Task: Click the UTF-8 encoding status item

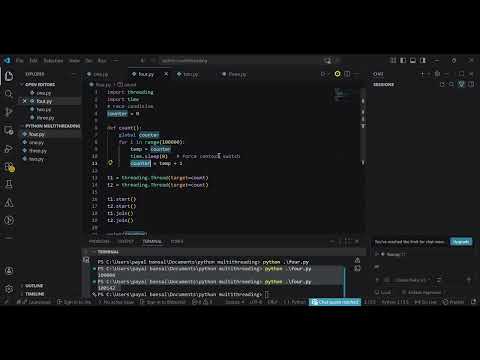Action: 256,302
